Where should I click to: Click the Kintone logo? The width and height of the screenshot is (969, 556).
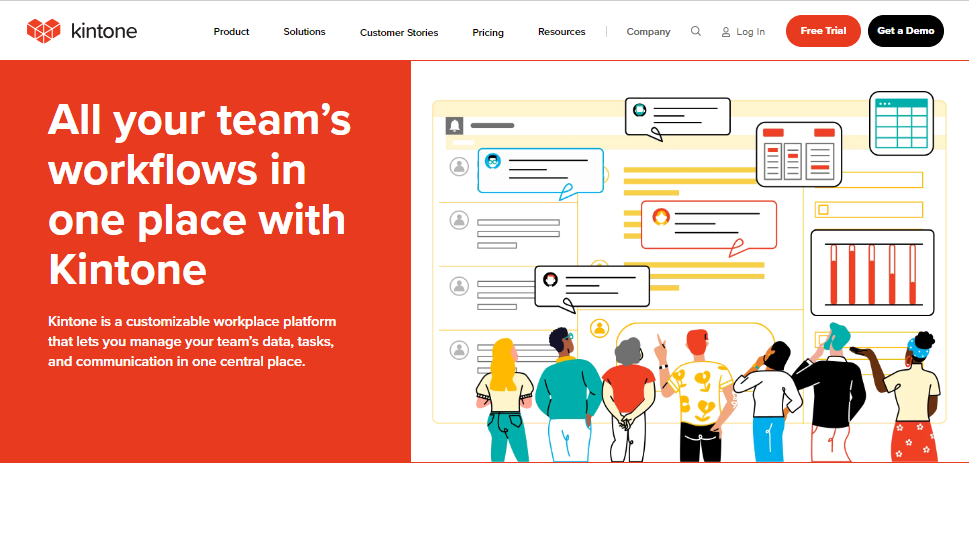(x=82, y=31)
